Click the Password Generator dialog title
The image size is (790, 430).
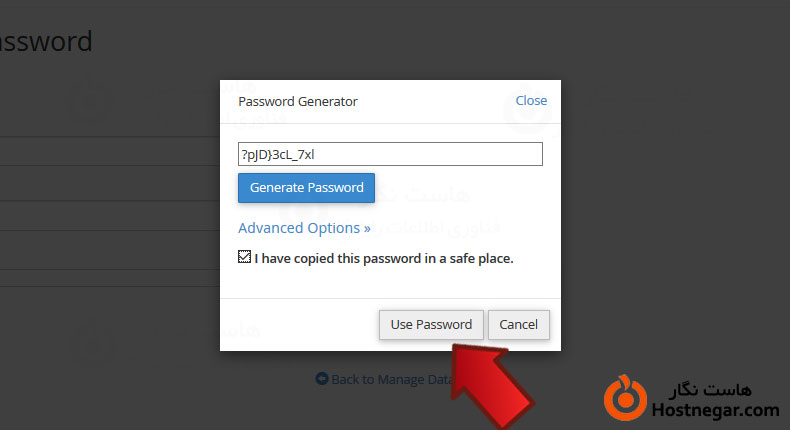pos(298,101)
